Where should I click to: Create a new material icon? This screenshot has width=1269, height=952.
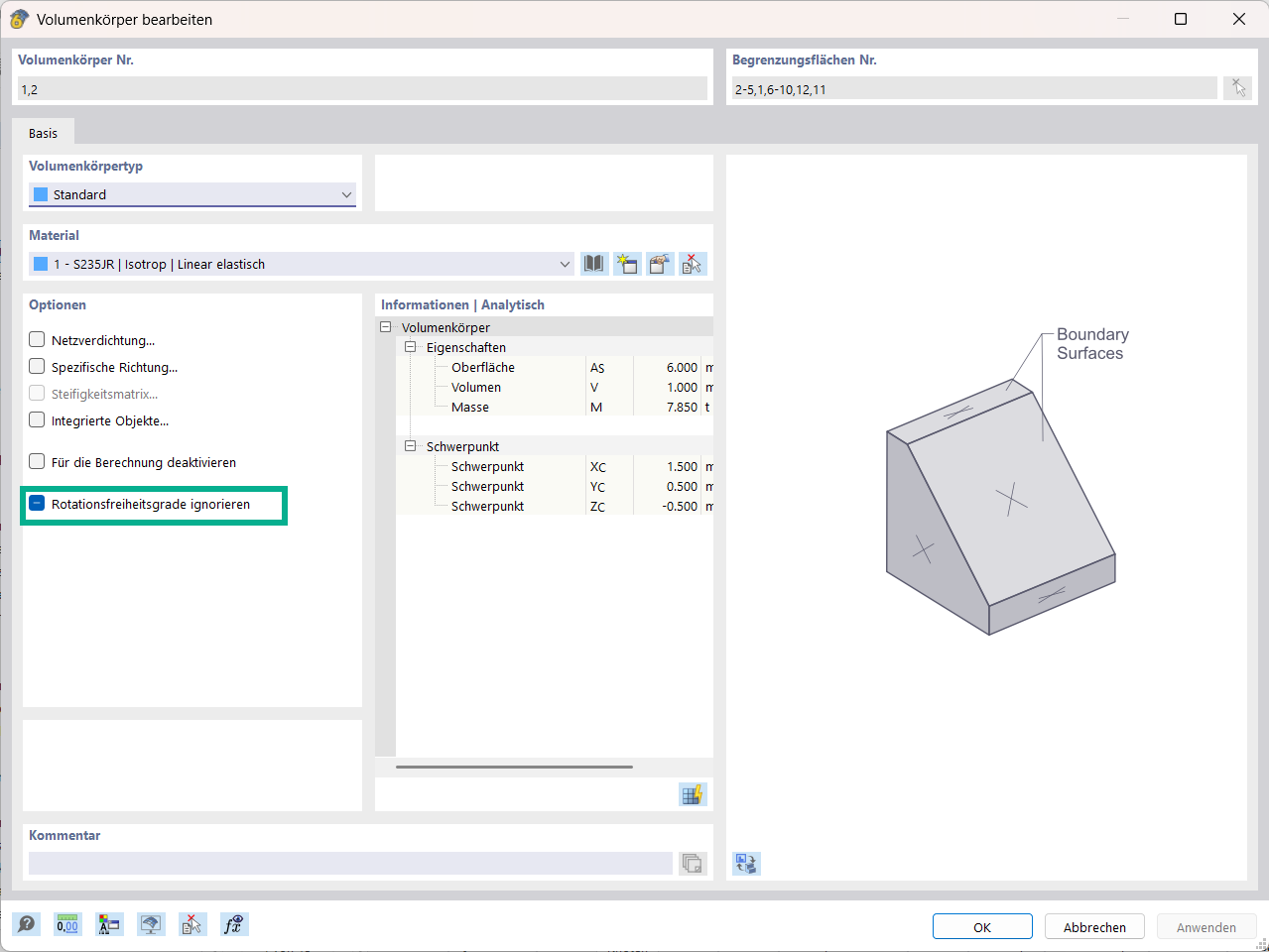click(x=627, y=264)
